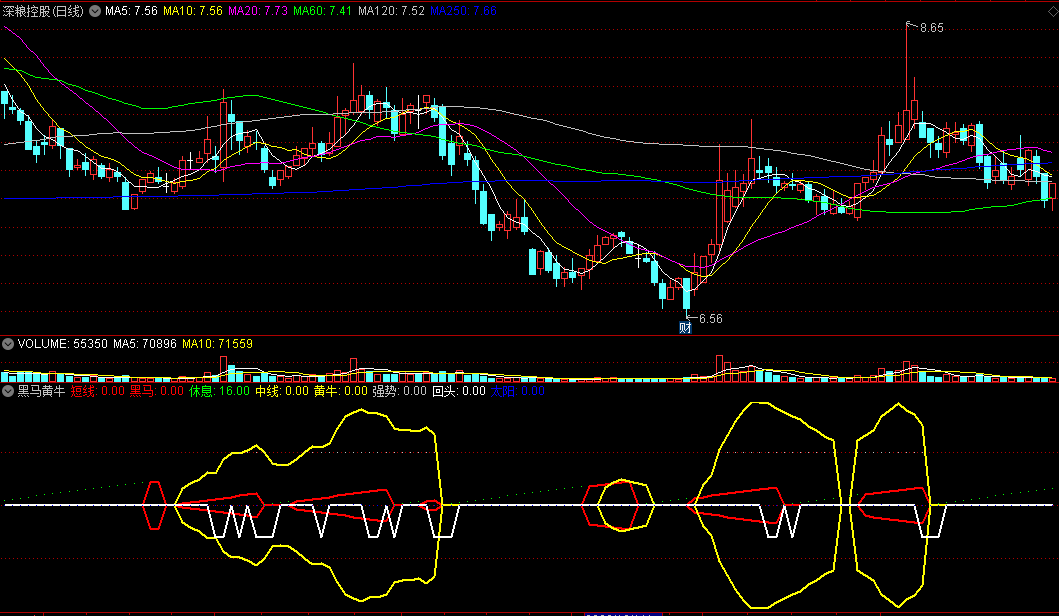Select the blue MA250: 7.66 label
Viewport: 1059px width, 616px height.
pos(463,11)
